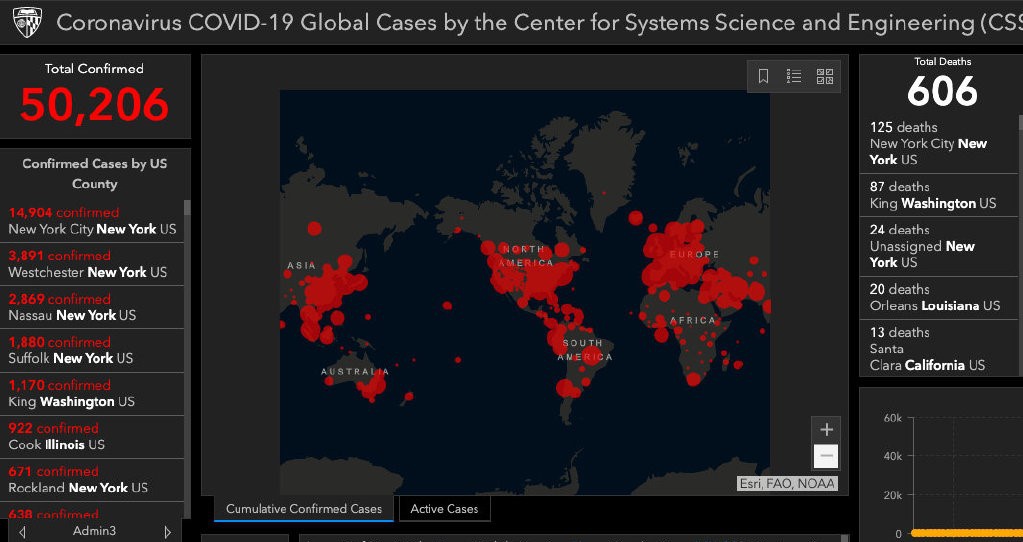Select the Admin3 level label

(x=95, y=531)
